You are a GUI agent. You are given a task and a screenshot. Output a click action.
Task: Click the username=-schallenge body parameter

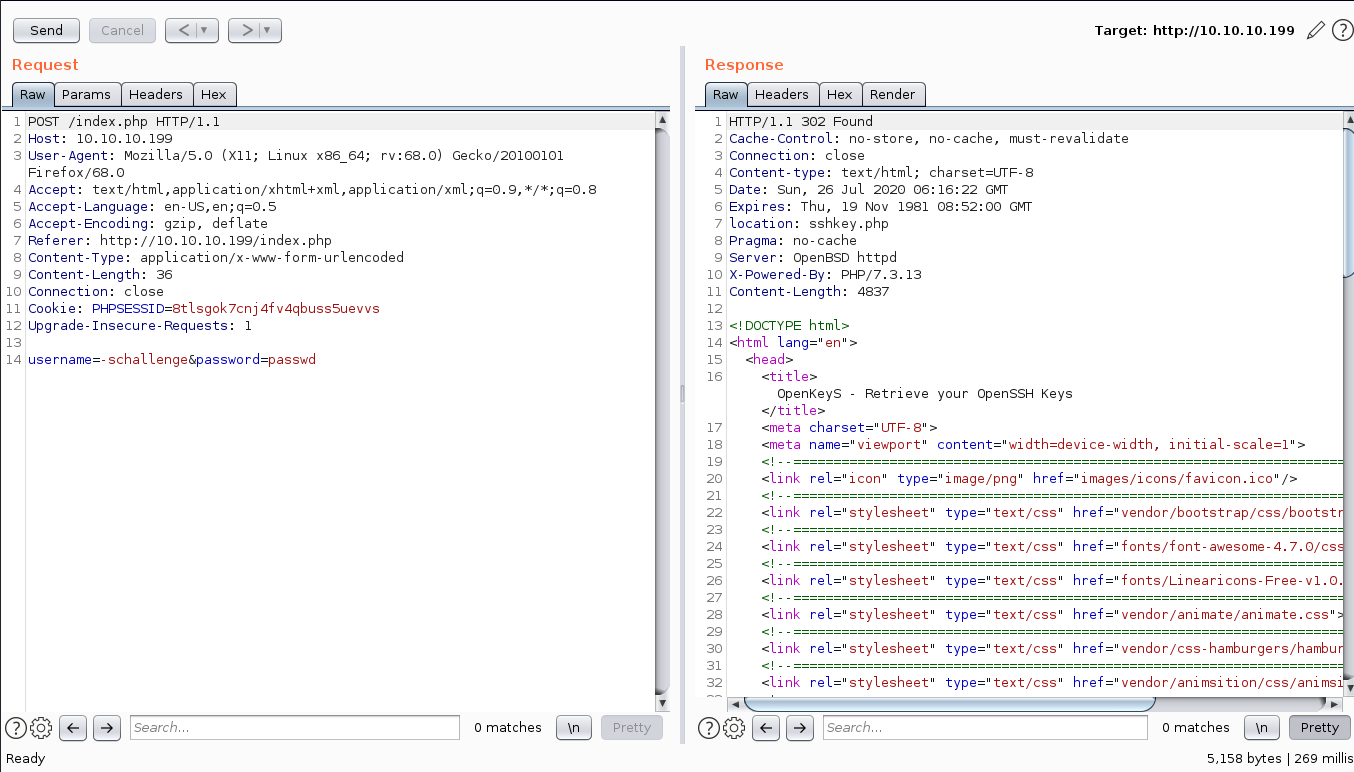108,359
